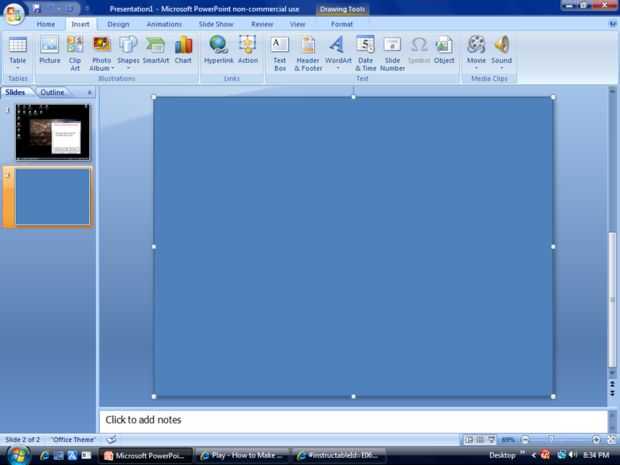
Task: Go to previous slide via scrollbar arrows
Action: point(612,384)
